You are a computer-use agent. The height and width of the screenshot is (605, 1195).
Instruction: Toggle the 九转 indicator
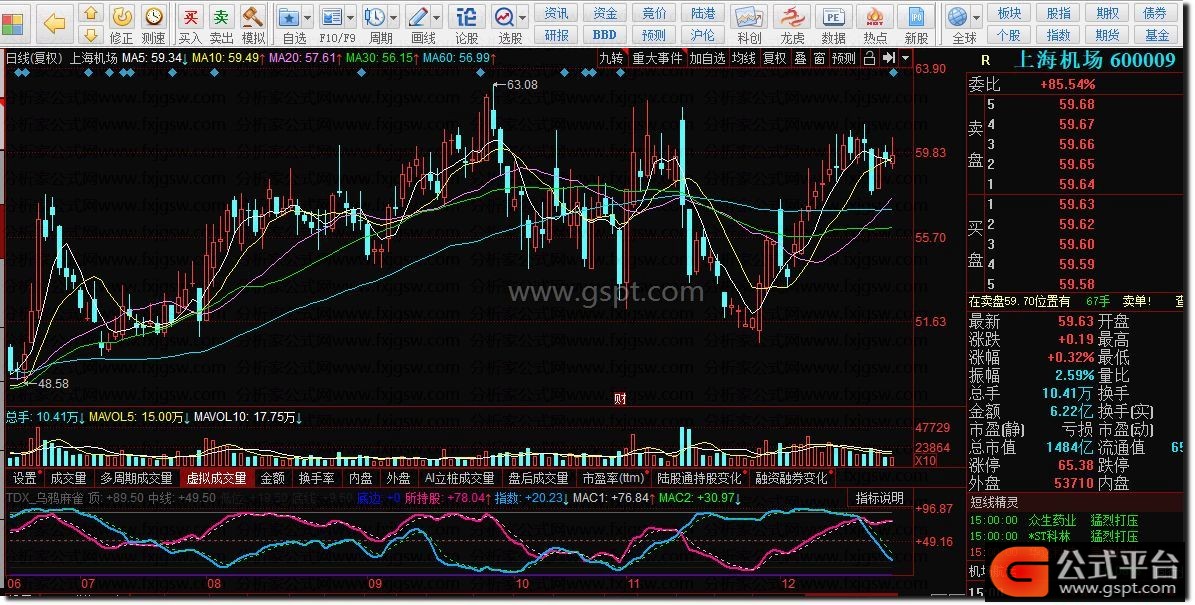611,58
